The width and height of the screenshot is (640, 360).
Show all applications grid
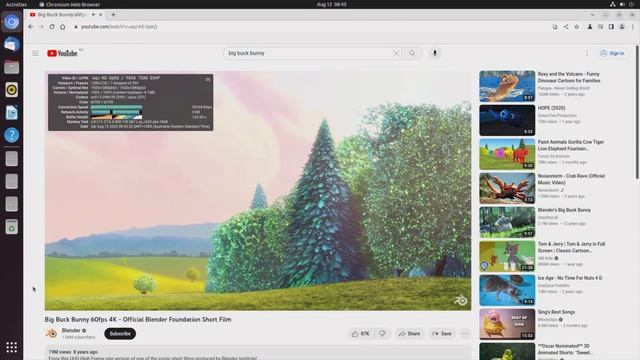[x=11, y=347]
